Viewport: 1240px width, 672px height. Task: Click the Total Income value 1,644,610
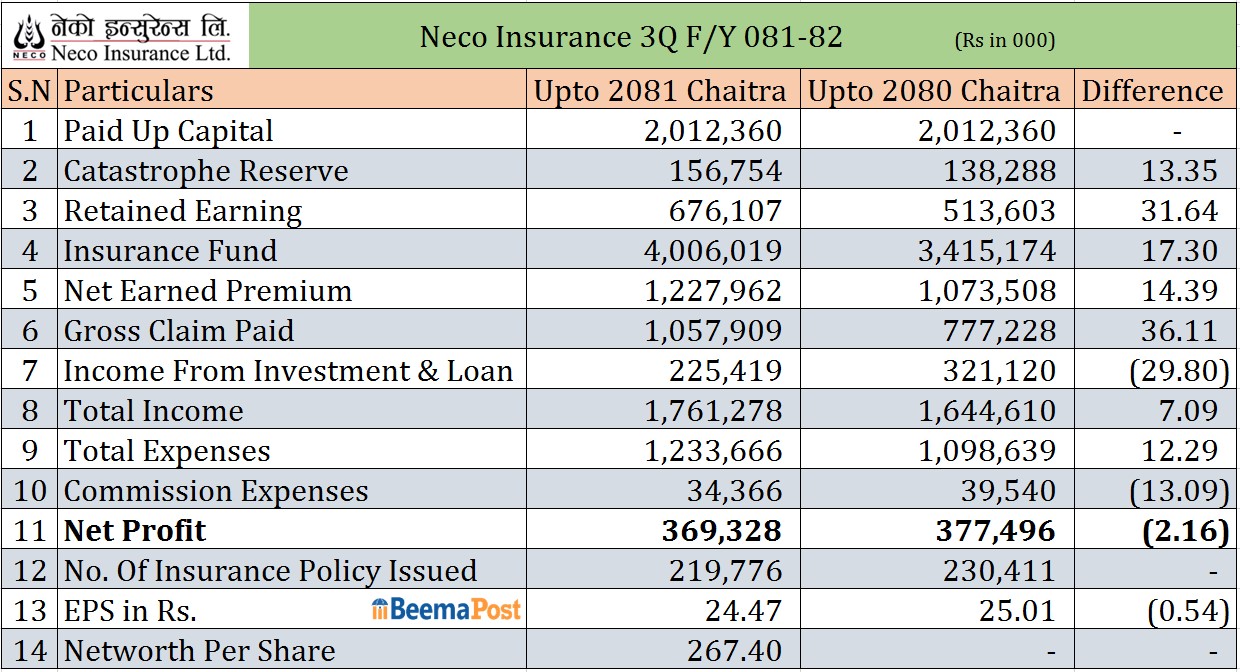pos(986,411)
